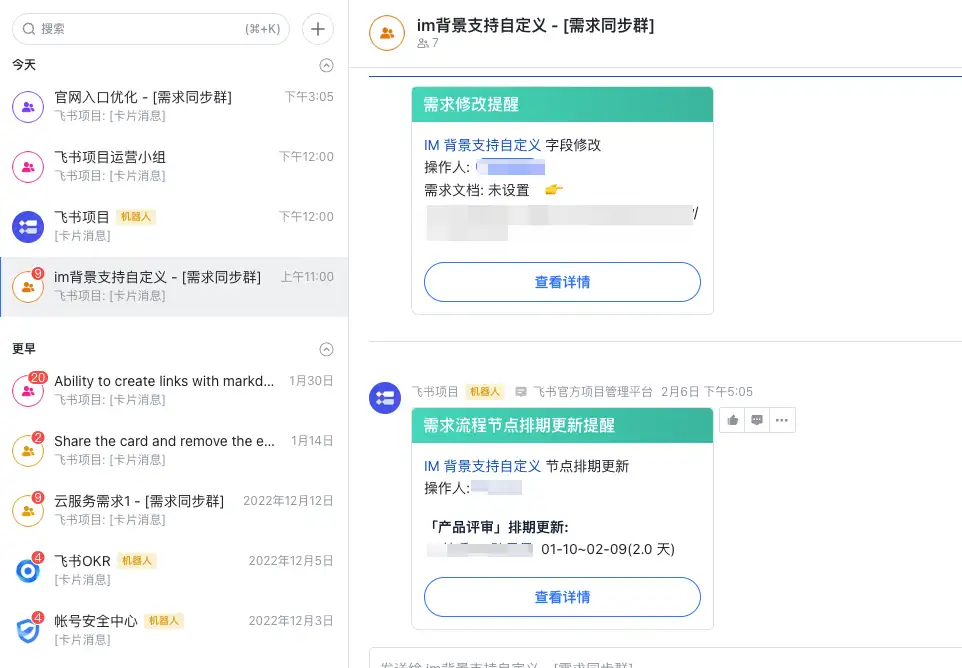The image size is (962, 668).
Task: Click pink avatar of 飞书项目运营小组
Action: pyautogui.click(x=28, y=167)
